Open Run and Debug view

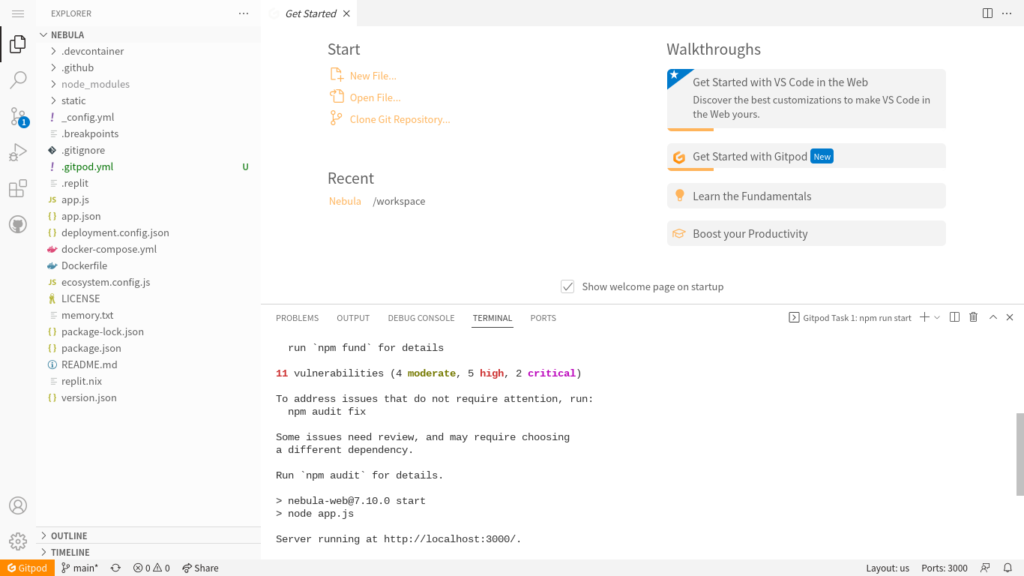[18, 153]
